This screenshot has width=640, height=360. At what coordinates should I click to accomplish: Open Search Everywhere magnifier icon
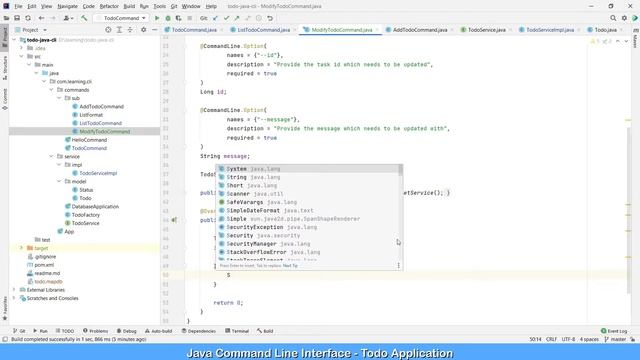click(613, 18)
